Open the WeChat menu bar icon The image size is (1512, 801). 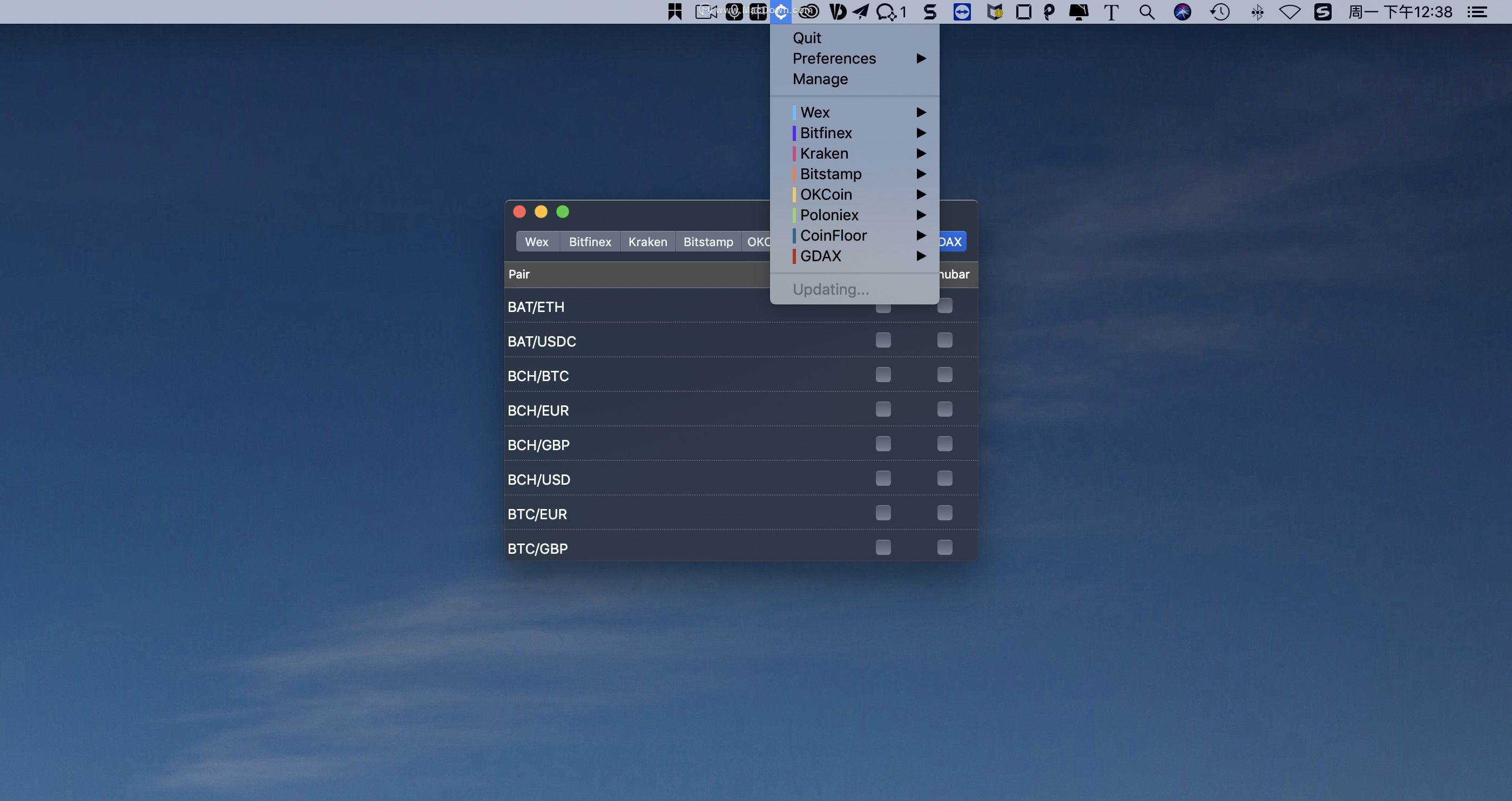(887, 12)
